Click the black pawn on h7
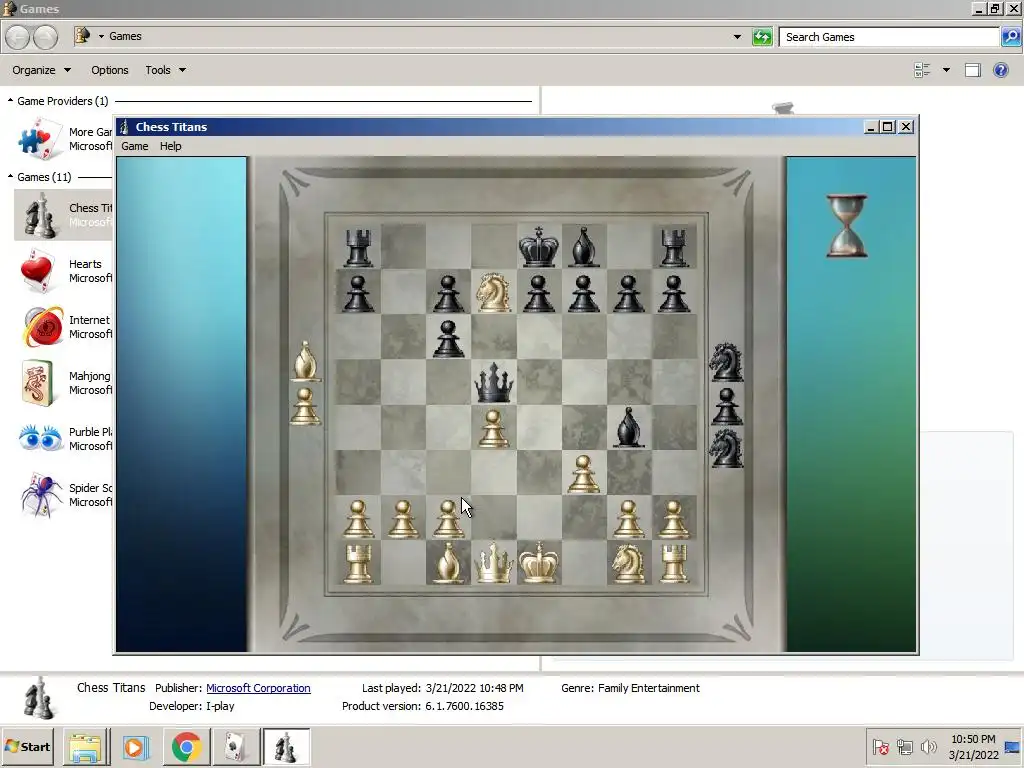1024x768 pixels. pos(673,293)
